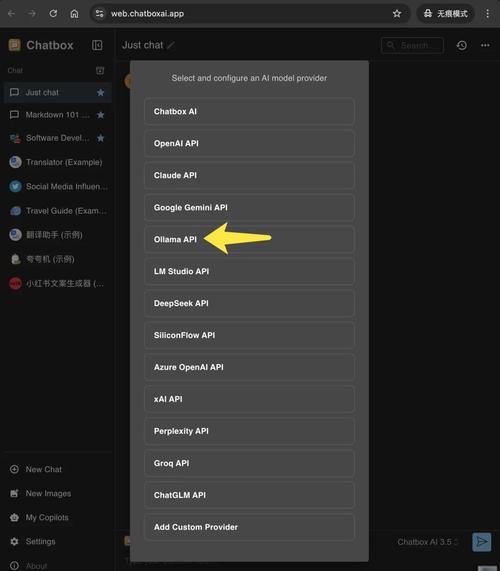Open the incognito mode indicator

click(x=445, y=14)
